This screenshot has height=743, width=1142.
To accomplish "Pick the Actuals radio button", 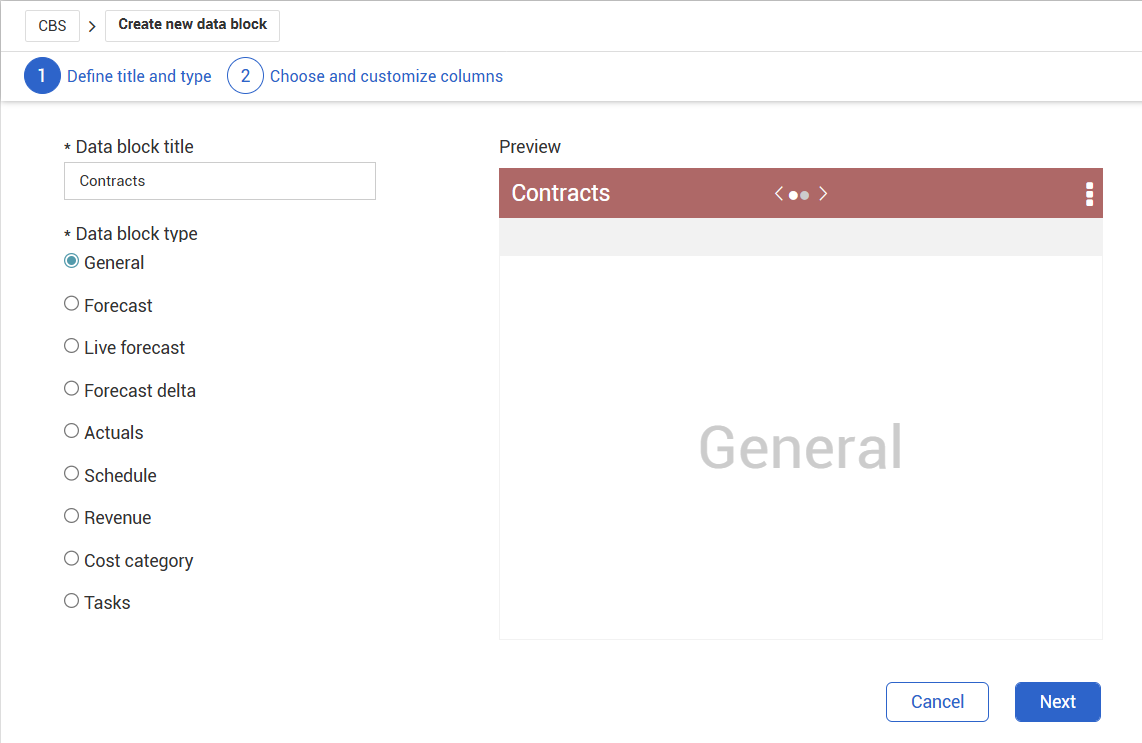I will tap(71, 431).
